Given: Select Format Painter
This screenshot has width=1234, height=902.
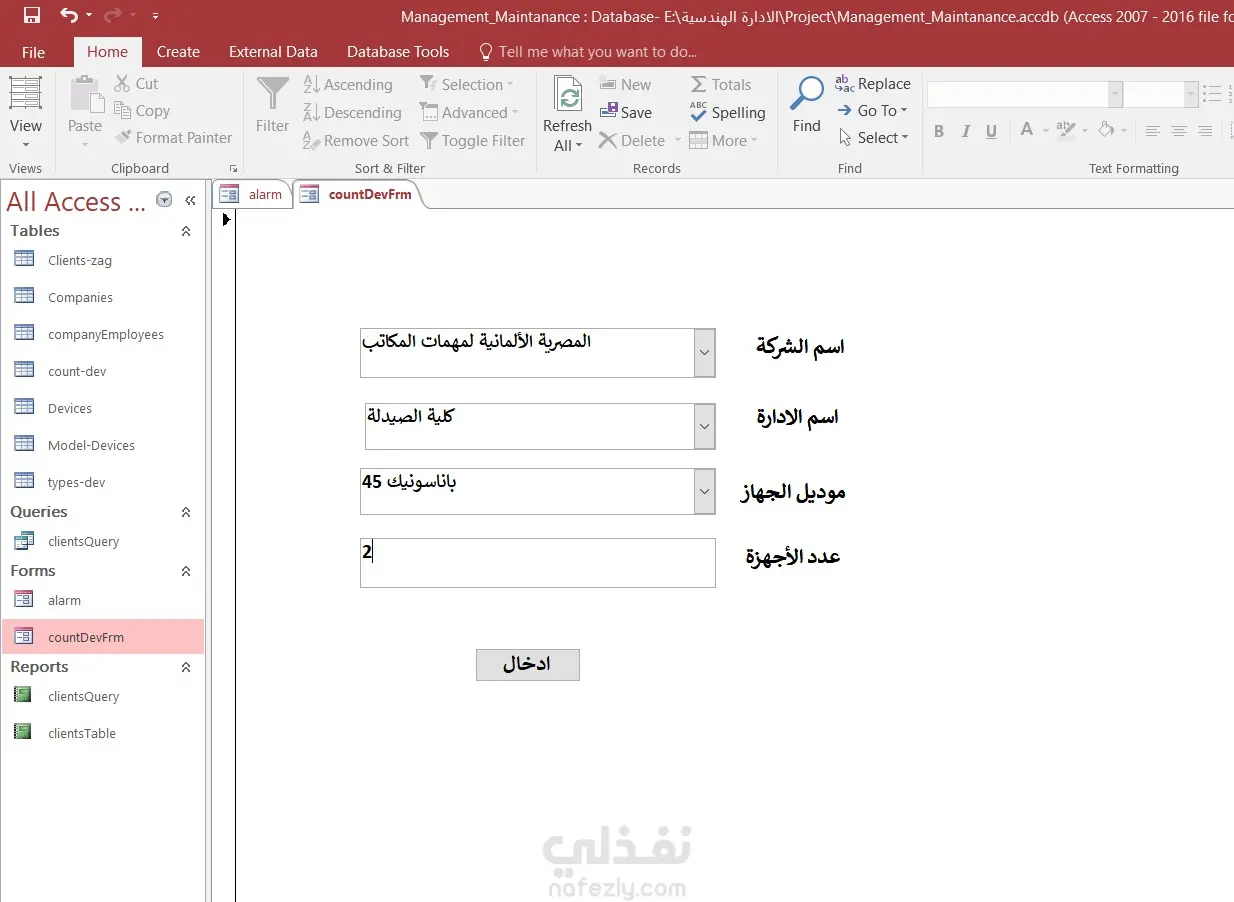Looking at the screenshot, I should (173, 138).
